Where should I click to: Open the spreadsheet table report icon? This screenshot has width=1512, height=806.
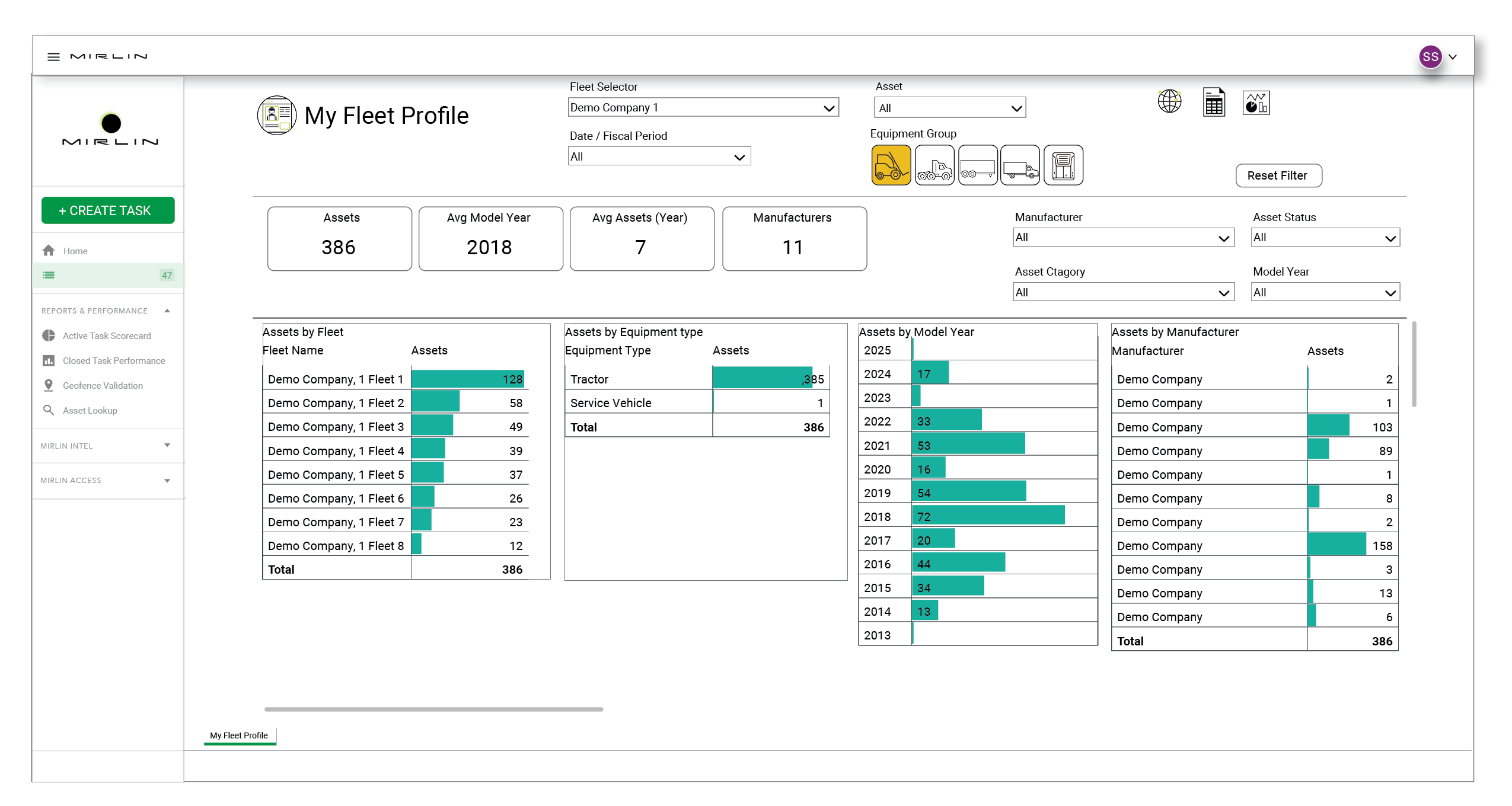[1214, 103]
